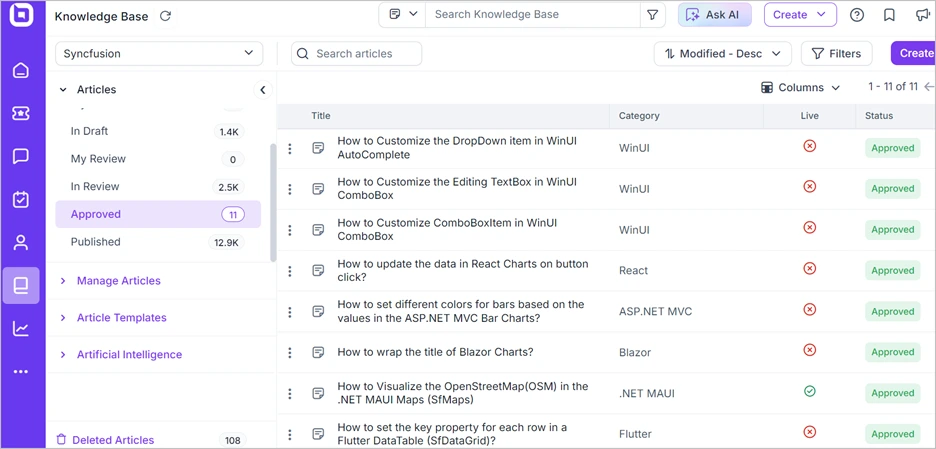Open the Create split dropdown in top bar
The height and width of the screenshot is (449, 936).
800,15
